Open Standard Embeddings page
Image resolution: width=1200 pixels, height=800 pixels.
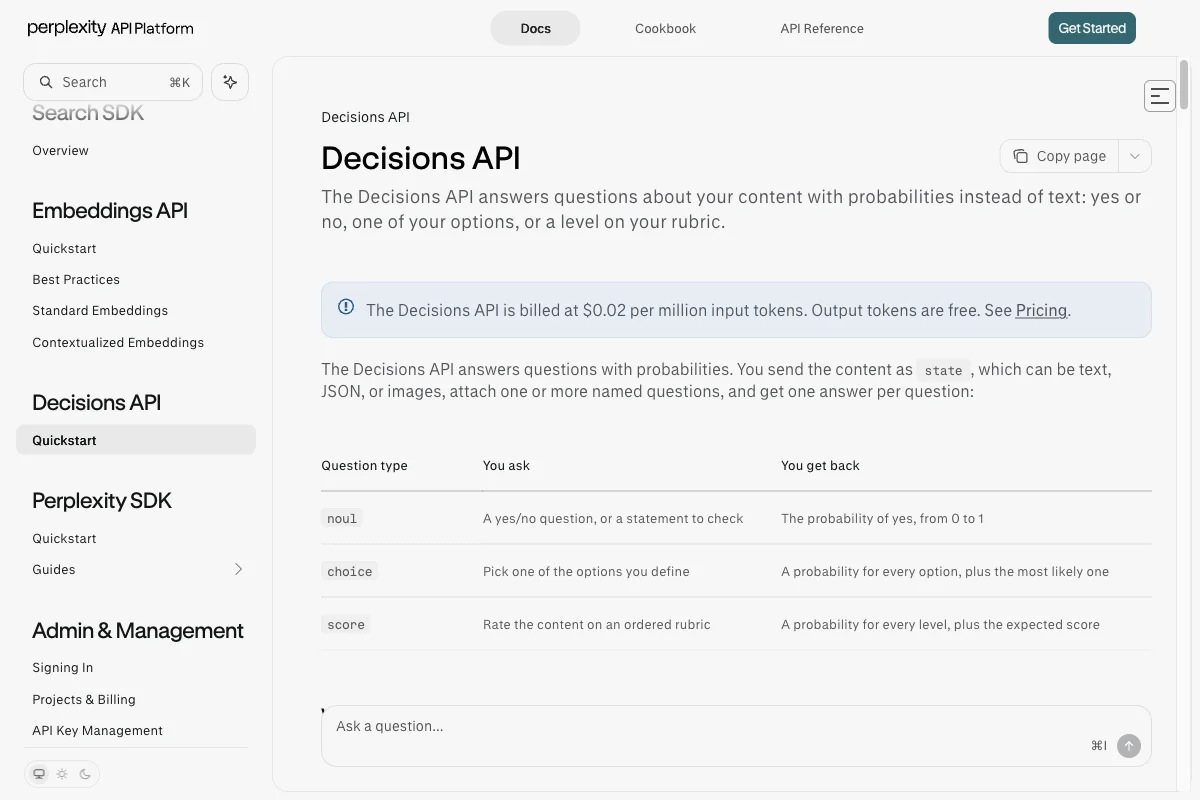click(100, 310)
